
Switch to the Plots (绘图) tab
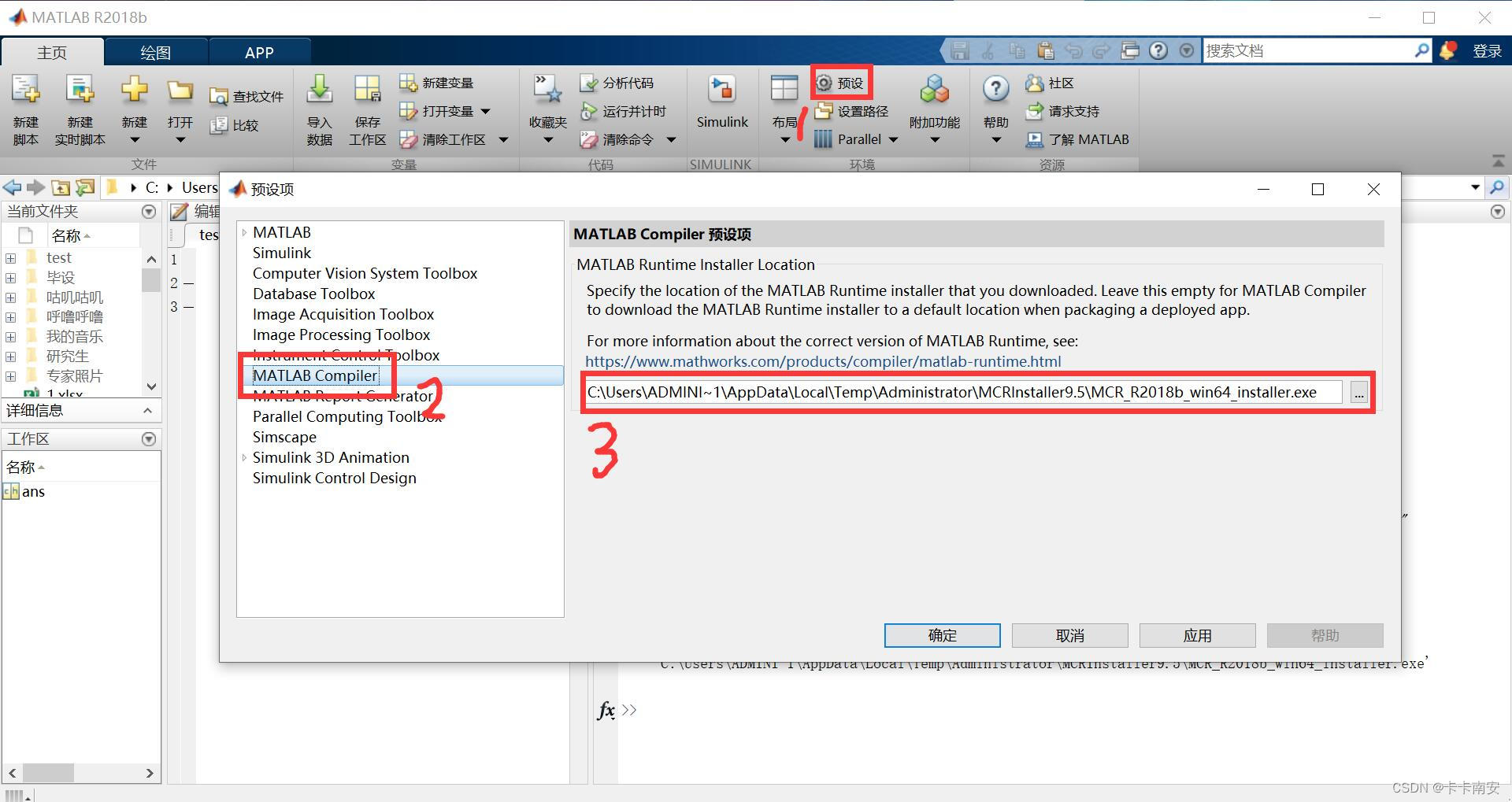155,52
